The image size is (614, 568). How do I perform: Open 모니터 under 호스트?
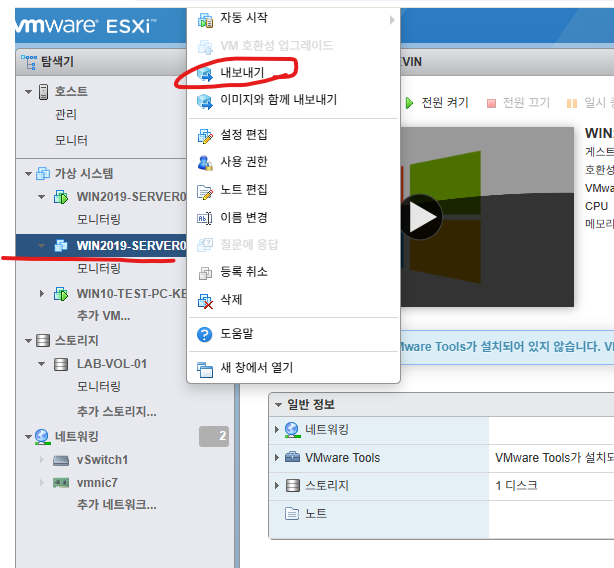pyautogui.click(x=71, y=141)
